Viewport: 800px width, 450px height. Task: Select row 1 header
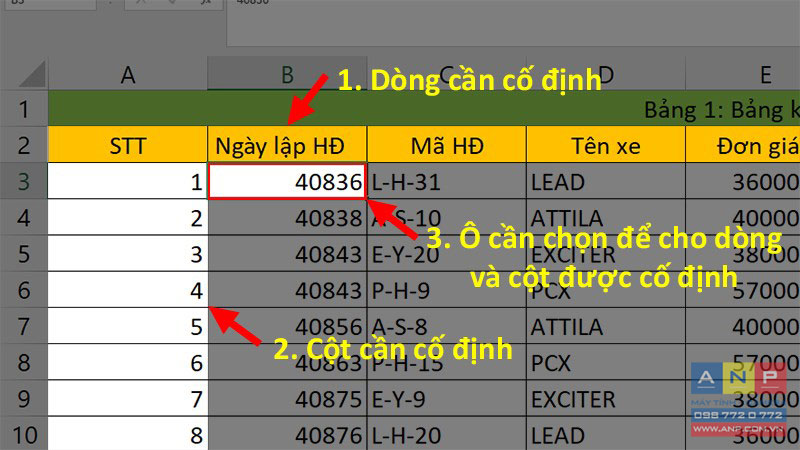click(24, 109)
